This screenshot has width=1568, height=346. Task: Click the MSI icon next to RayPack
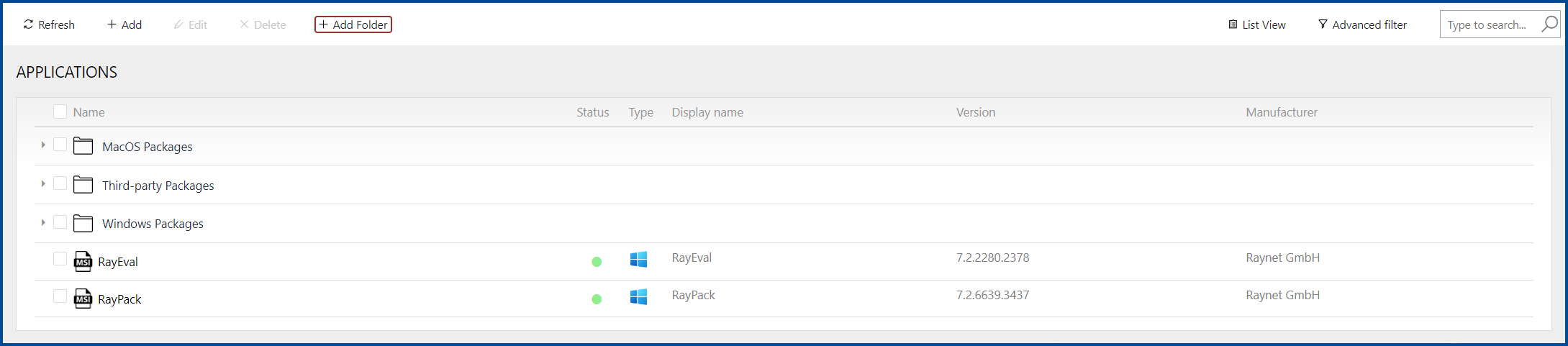[x=83, y=299]
